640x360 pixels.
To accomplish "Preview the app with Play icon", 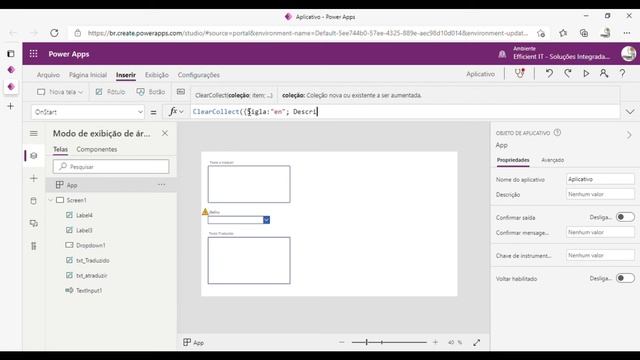I will pyautogui.click(x=586, y=73).
